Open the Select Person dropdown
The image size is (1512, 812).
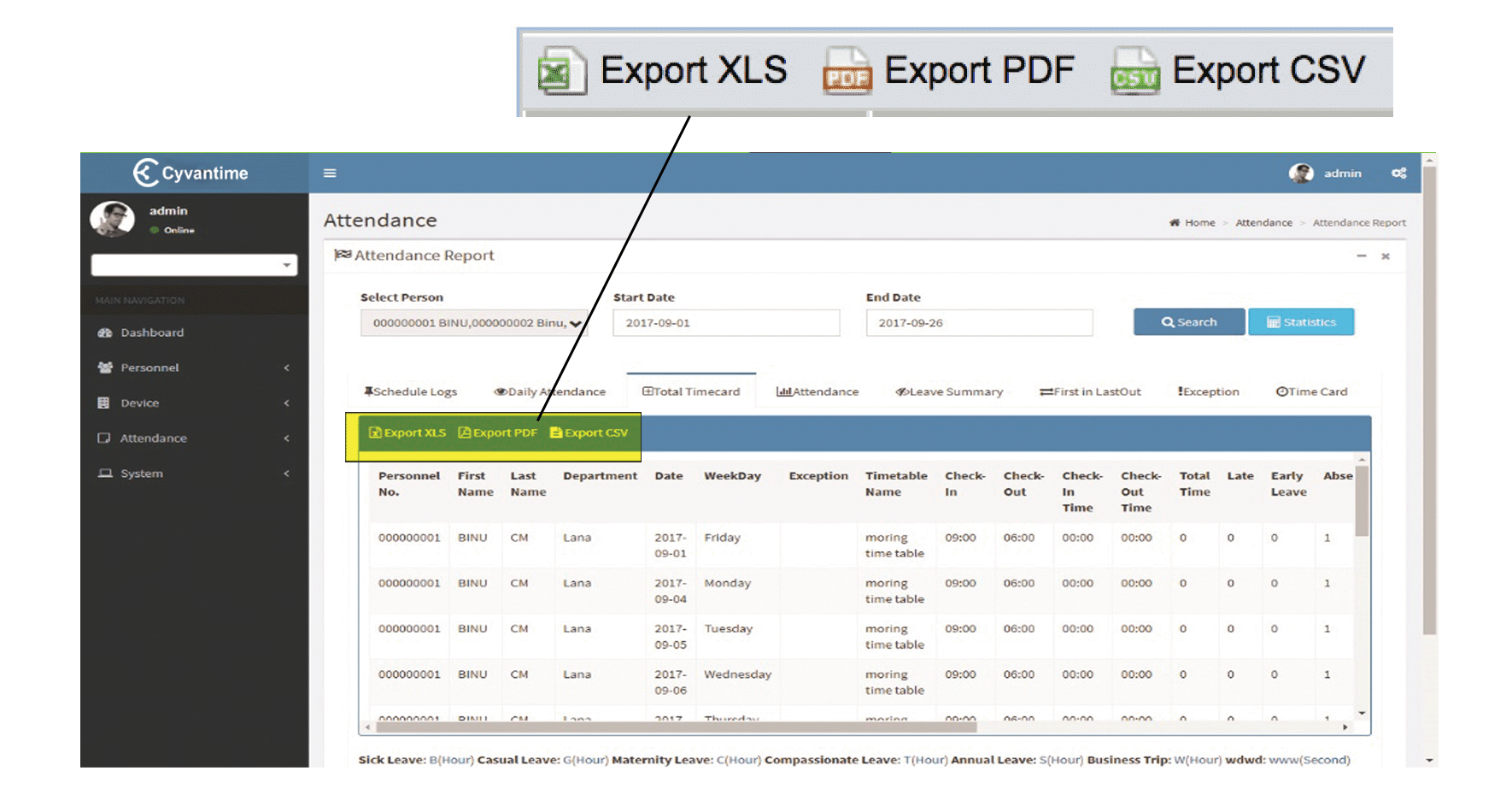point(474,323)
